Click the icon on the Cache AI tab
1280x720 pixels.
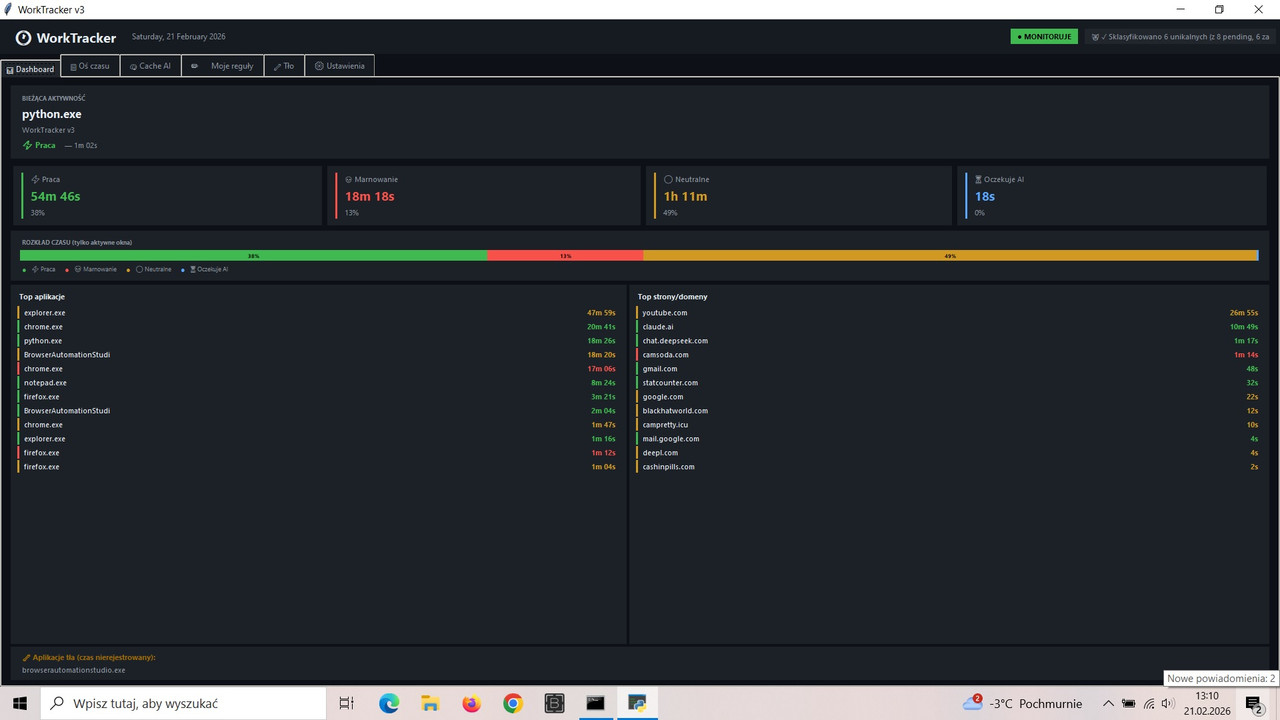coord(133,65)
